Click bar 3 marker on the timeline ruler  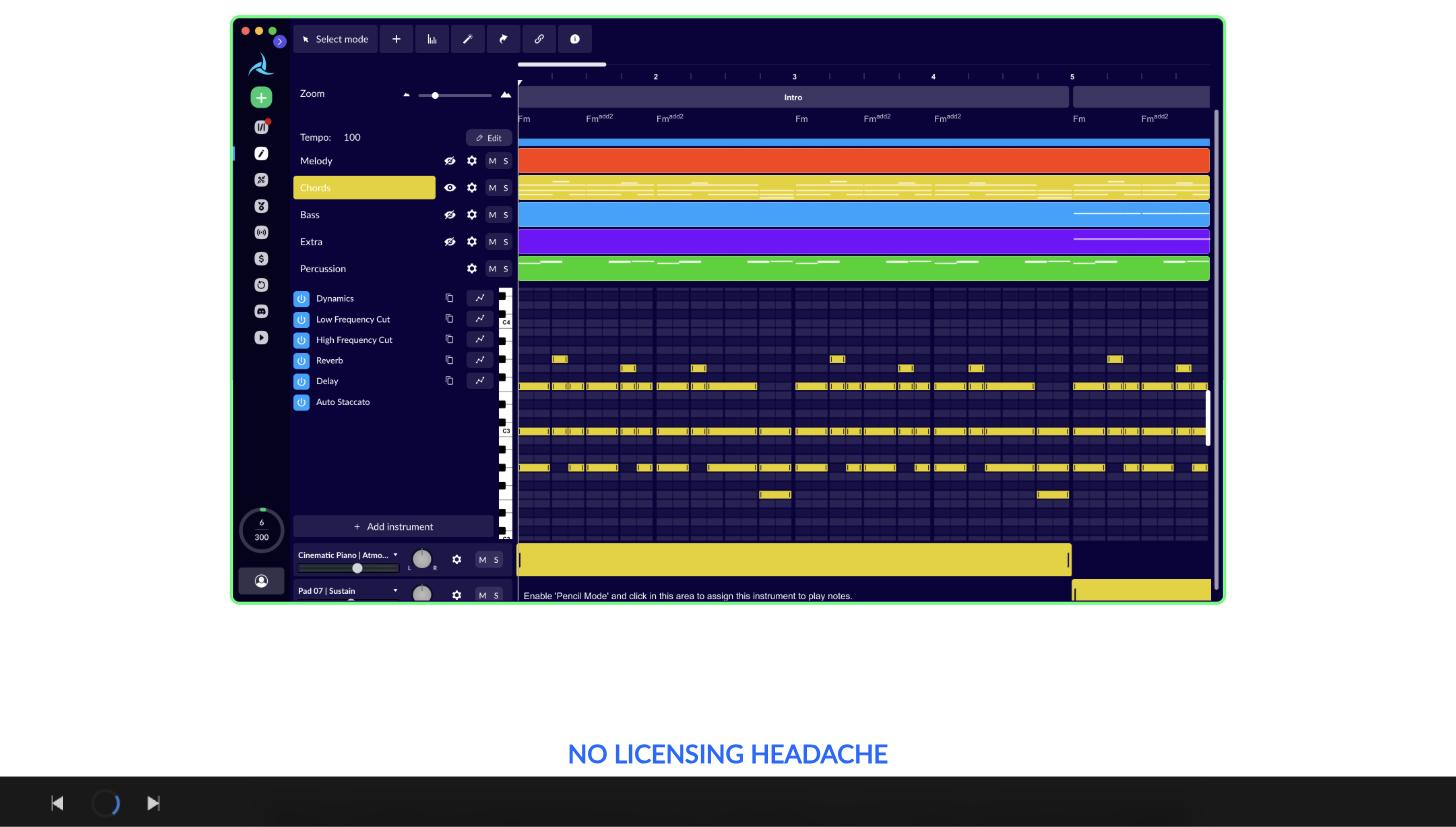pyautogui.click(x=795, y=77)
